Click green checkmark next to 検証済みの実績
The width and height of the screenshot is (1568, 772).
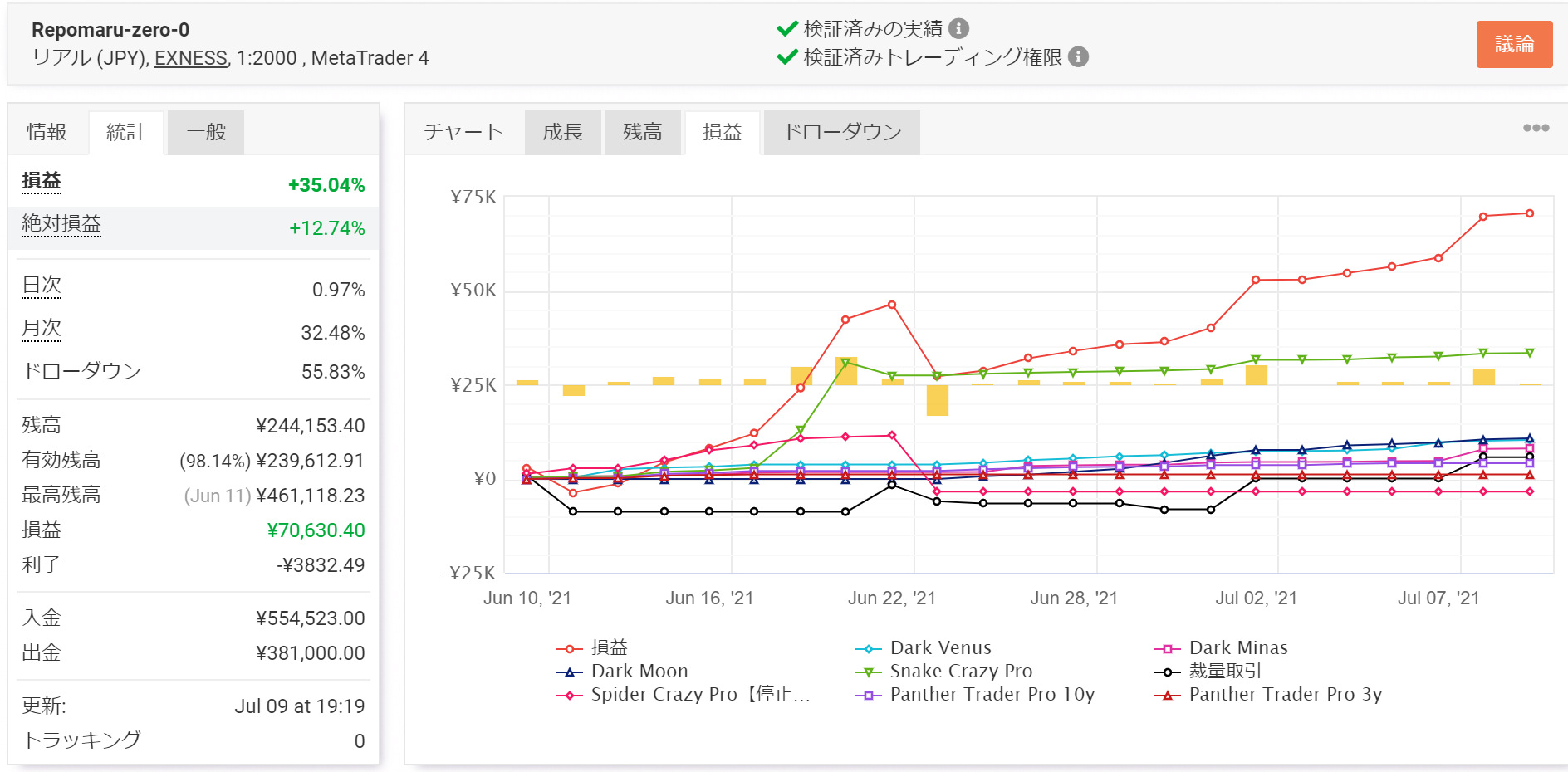[x=786, y=29]
